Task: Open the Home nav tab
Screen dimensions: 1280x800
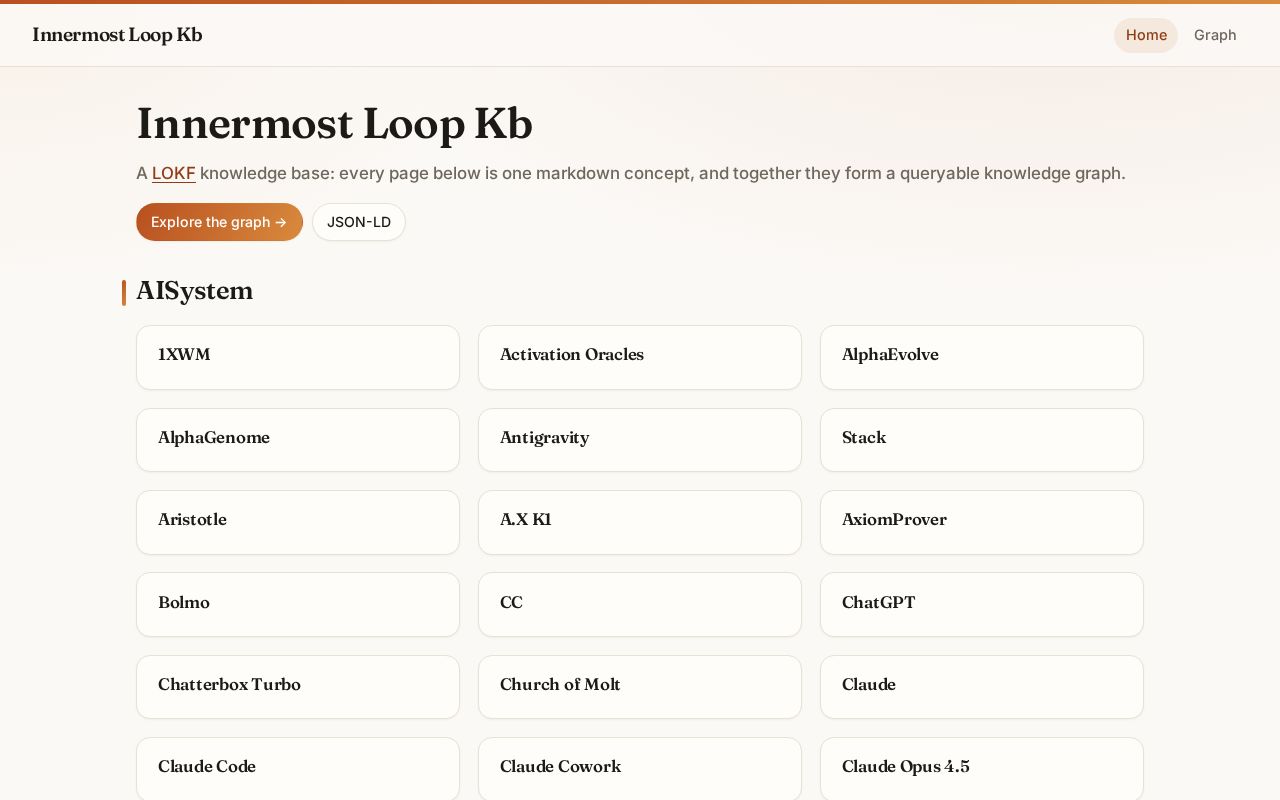Action: point(1146,35)
